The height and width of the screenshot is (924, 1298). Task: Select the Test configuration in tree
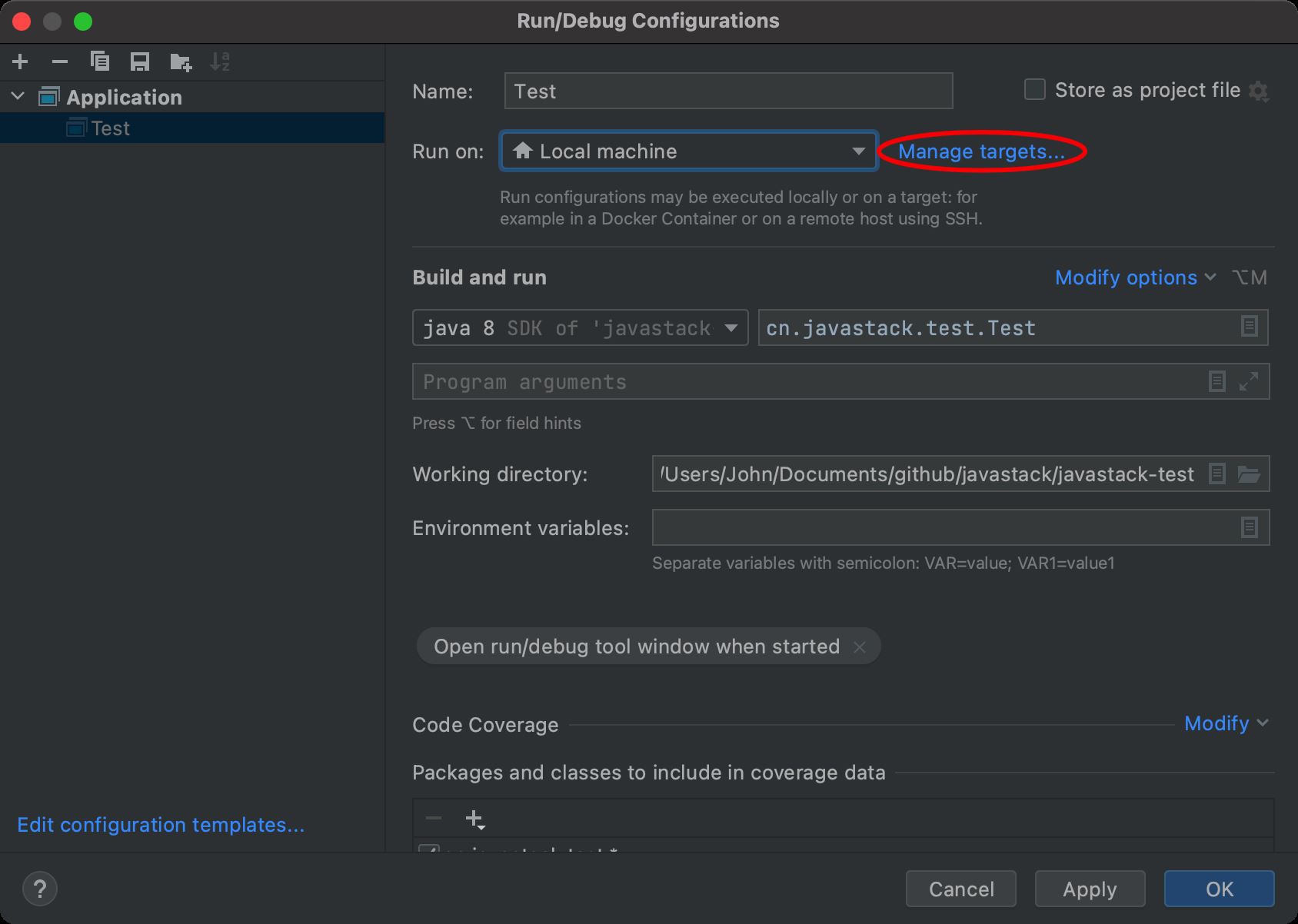click(x=111, y=128)
